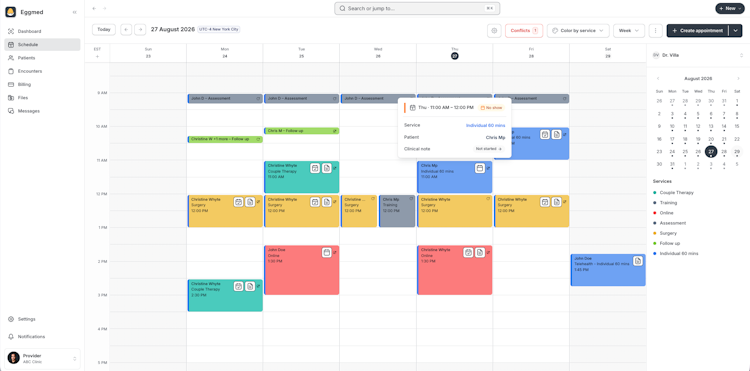Click calendar icon on Chris Mp Thursday appointment
The image size is (750, 371).
[480, 168]
